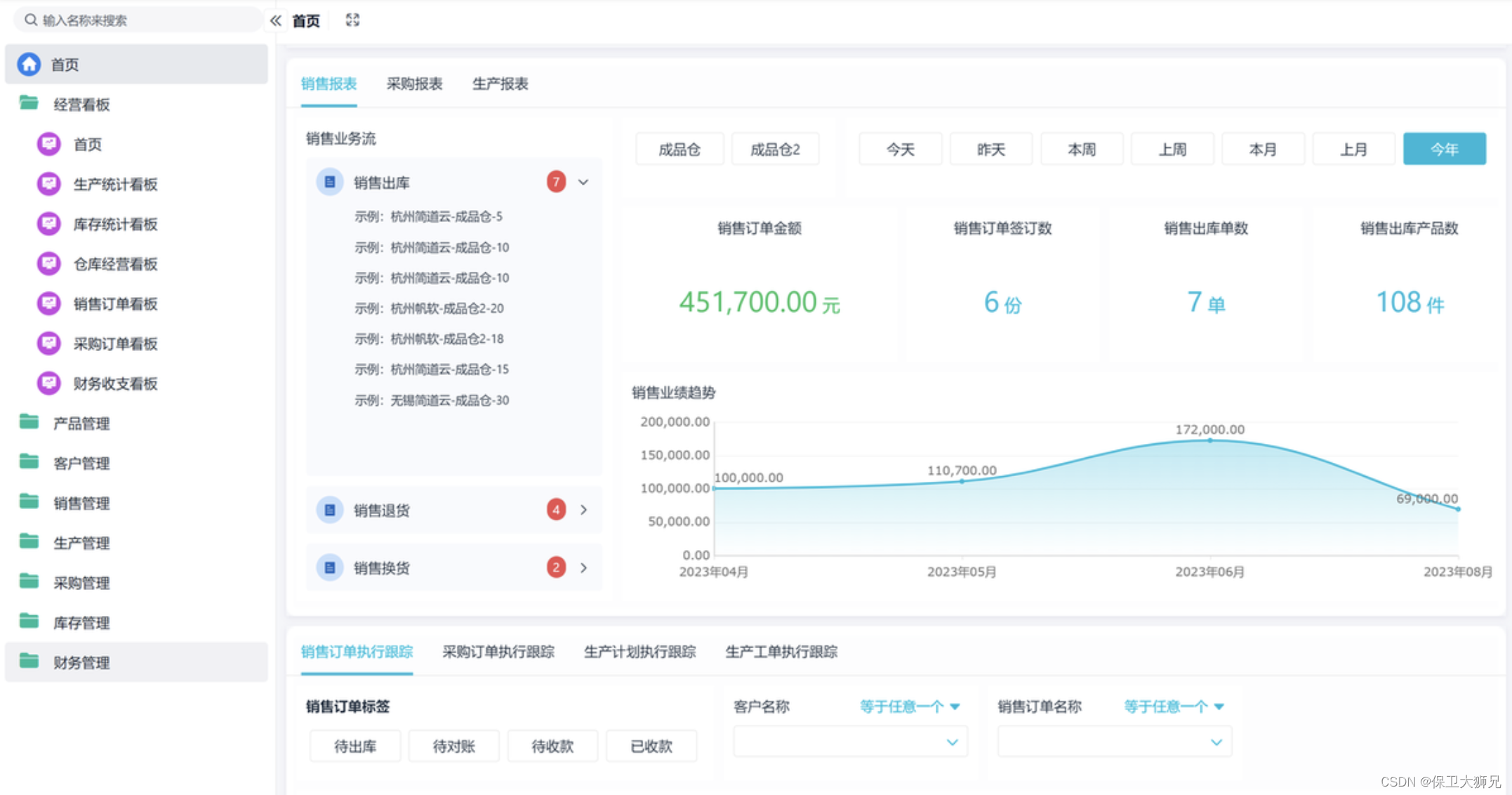Click the 财务管理 folder icon
The height and width of the screenshot is (795, 1512).
click(x=29, y=661)
